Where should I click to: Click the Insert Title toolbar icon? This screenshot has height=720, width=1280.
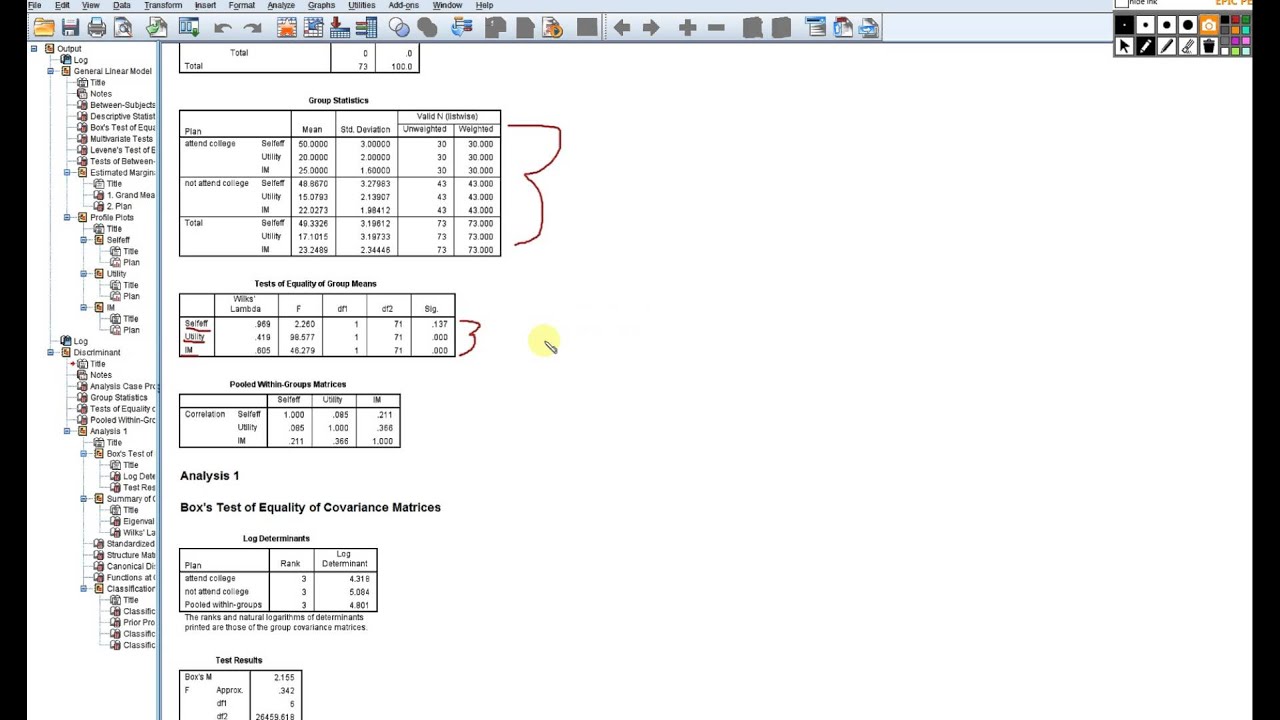pyautogui.click(x=842, y=27)
